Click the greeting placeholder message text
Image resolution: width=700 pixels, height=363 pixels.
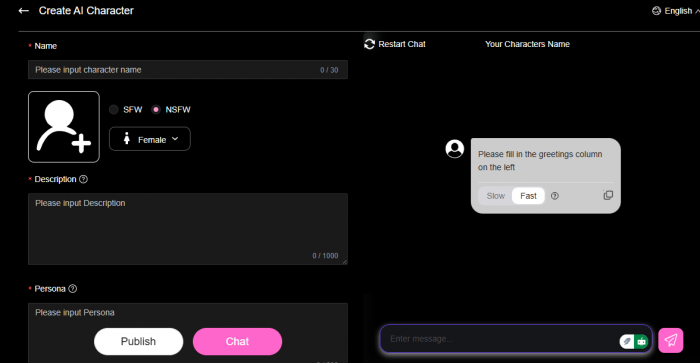[540, 161]
